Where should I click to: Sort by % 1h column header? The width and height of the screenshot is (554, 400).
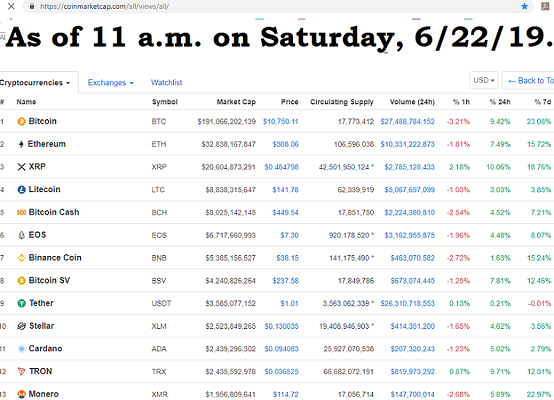[x=461, y=102]
